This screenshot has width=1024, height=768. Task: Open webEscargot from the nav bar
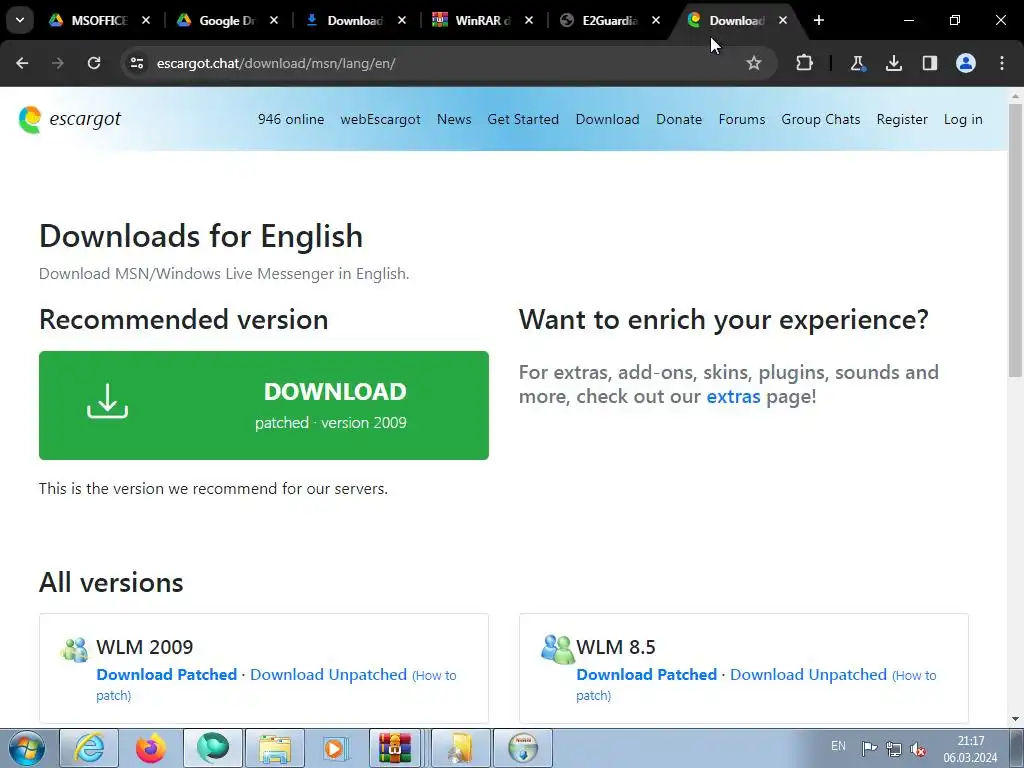click(x=380, y=120)
